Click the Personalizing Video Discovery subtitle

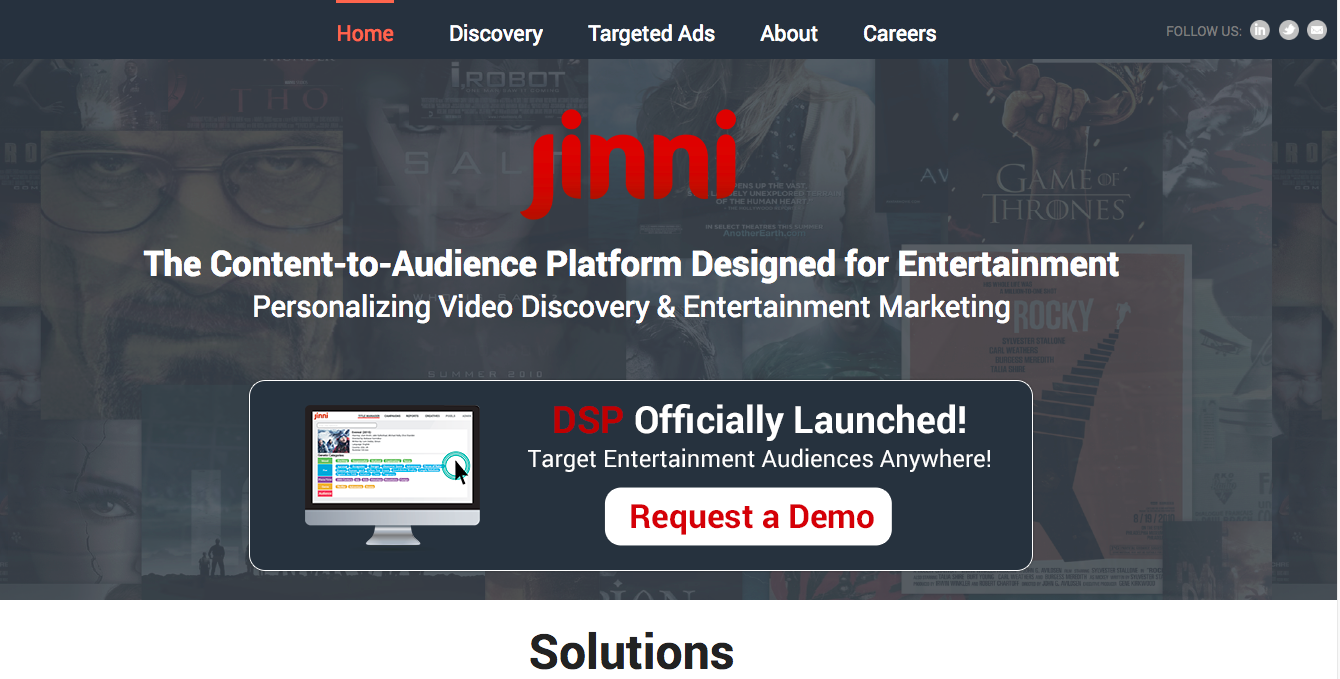(631, 306)
